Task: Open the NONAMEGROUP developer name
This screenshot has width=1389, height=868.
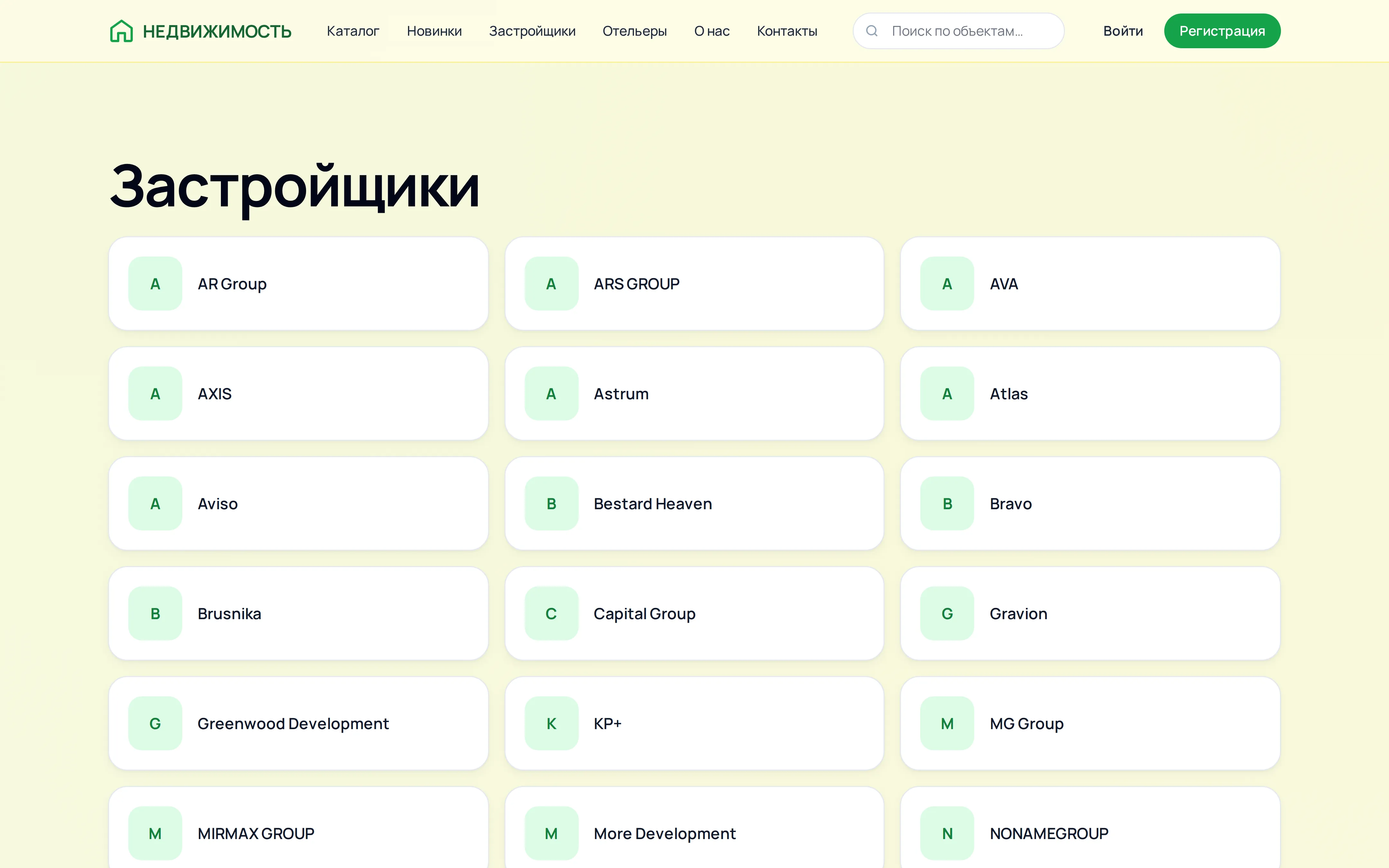Action: click(x=1049, y=834)
